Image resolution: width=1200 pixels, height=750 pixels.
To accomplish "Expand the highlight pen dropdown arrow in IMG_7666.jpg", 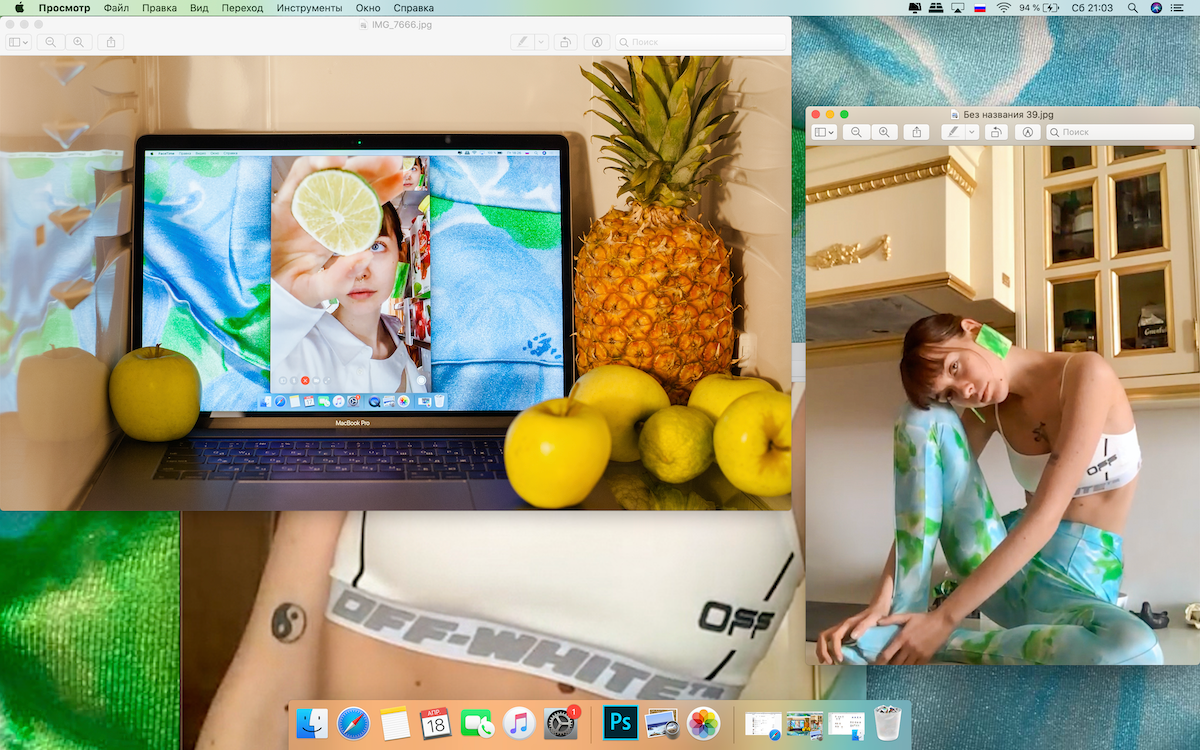I will (x=541, y=42).
